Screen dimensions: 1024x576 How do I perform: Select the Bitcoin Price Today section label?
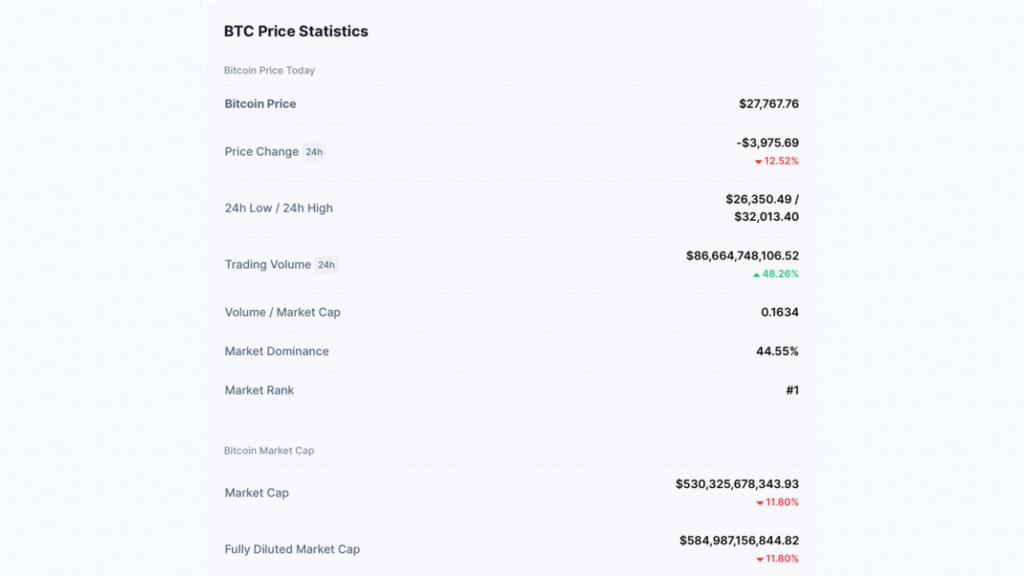point(269,71)
